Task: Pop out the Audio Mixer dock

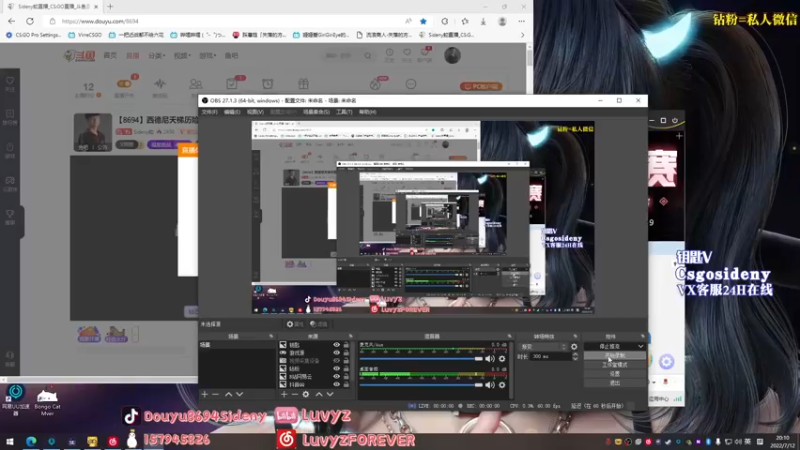Action: (509, 337)
